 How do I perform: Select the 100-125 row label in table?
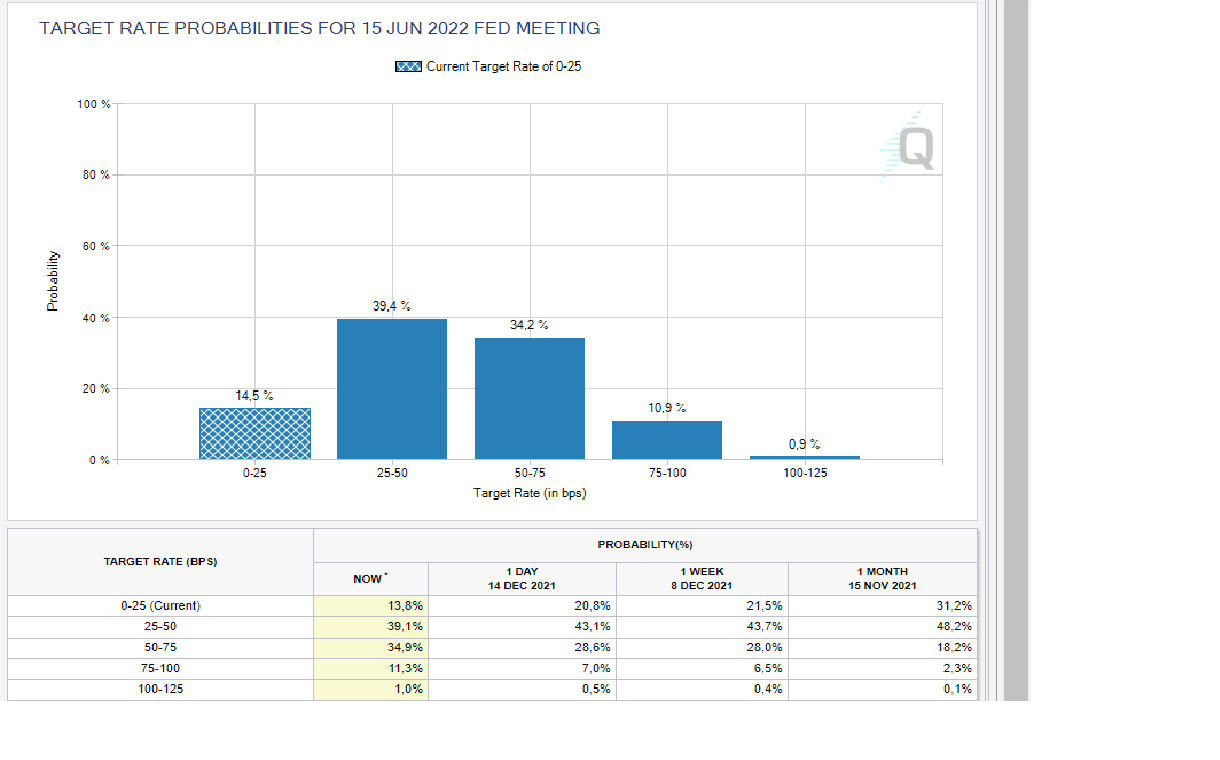point(161,689)
